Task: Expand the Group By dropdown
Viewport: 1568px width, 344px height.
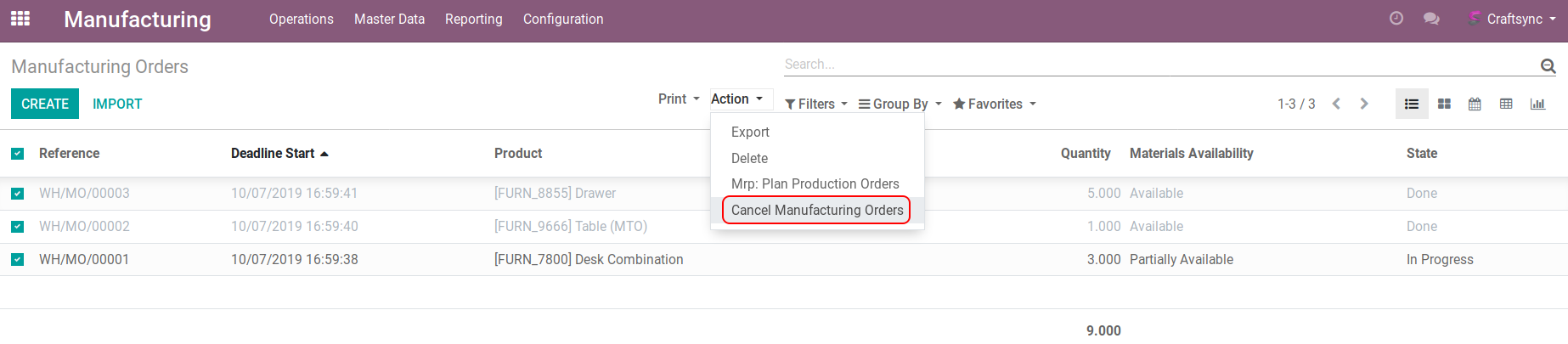Action: (900, 104)
